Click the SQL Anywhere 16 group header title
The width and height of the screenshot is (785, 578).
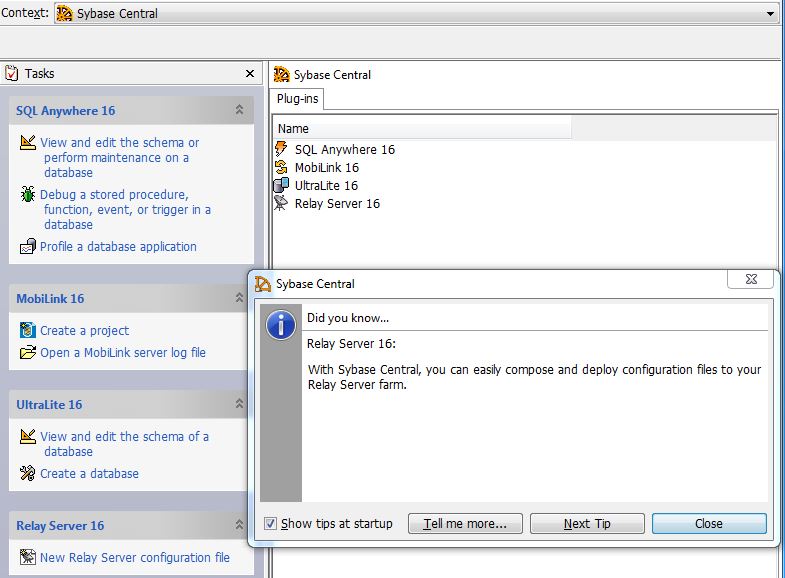pyautogui.click(x=66, y=111)
